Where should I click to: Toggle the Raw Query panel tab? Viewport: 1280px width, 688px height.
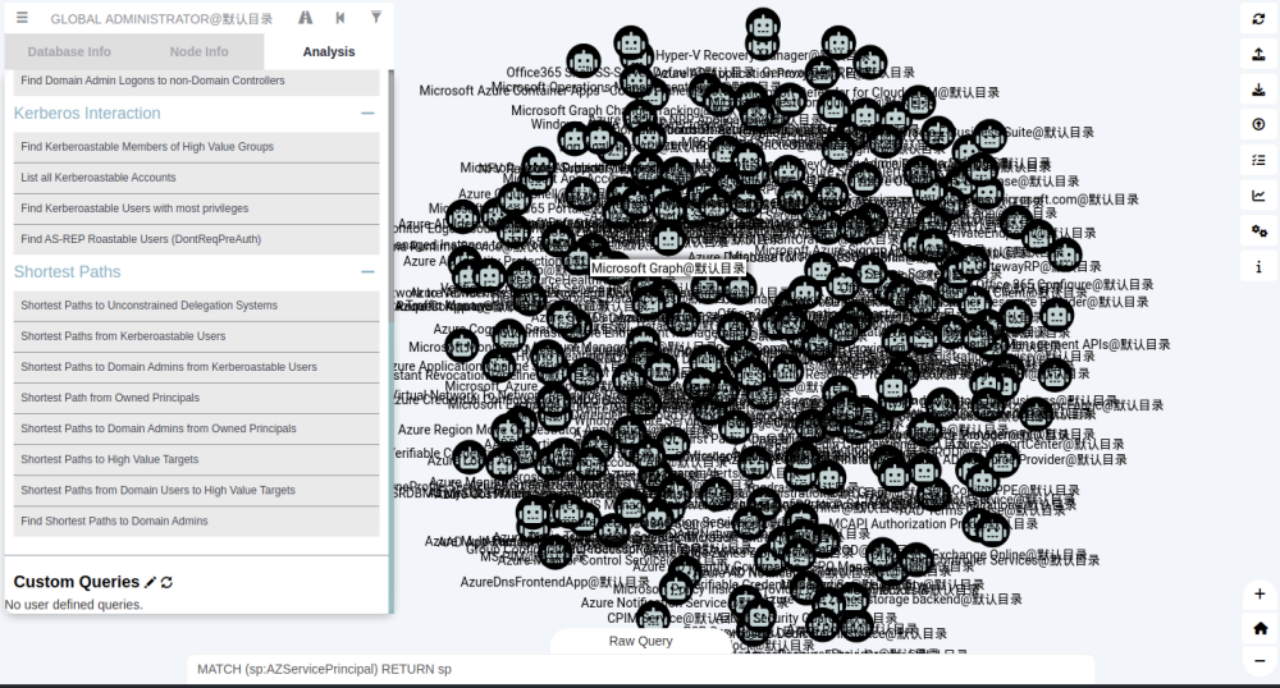coord(641,641)
